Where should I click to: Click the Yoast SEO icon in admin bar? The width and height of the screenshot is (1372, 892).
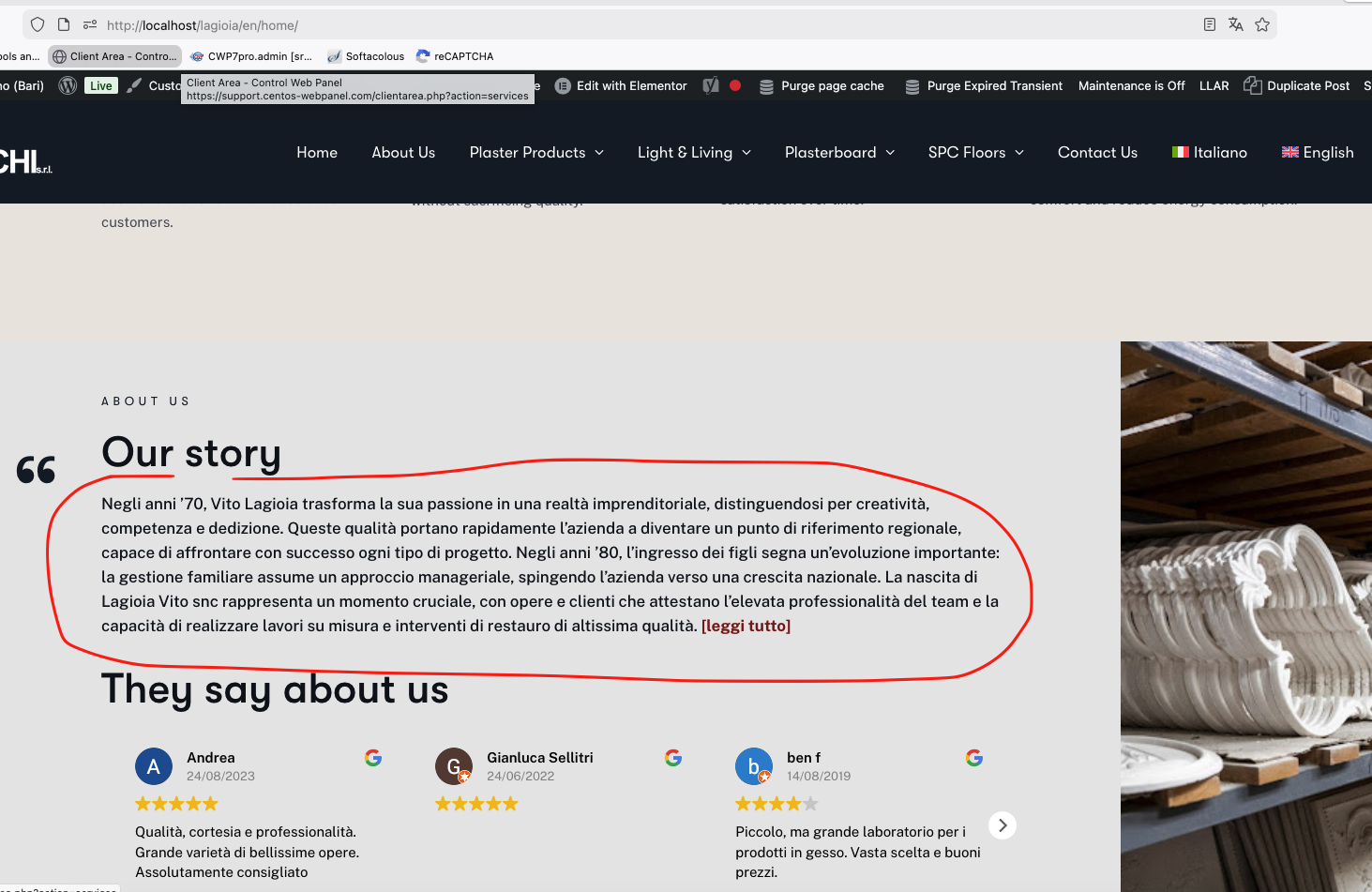coord(711,86)
